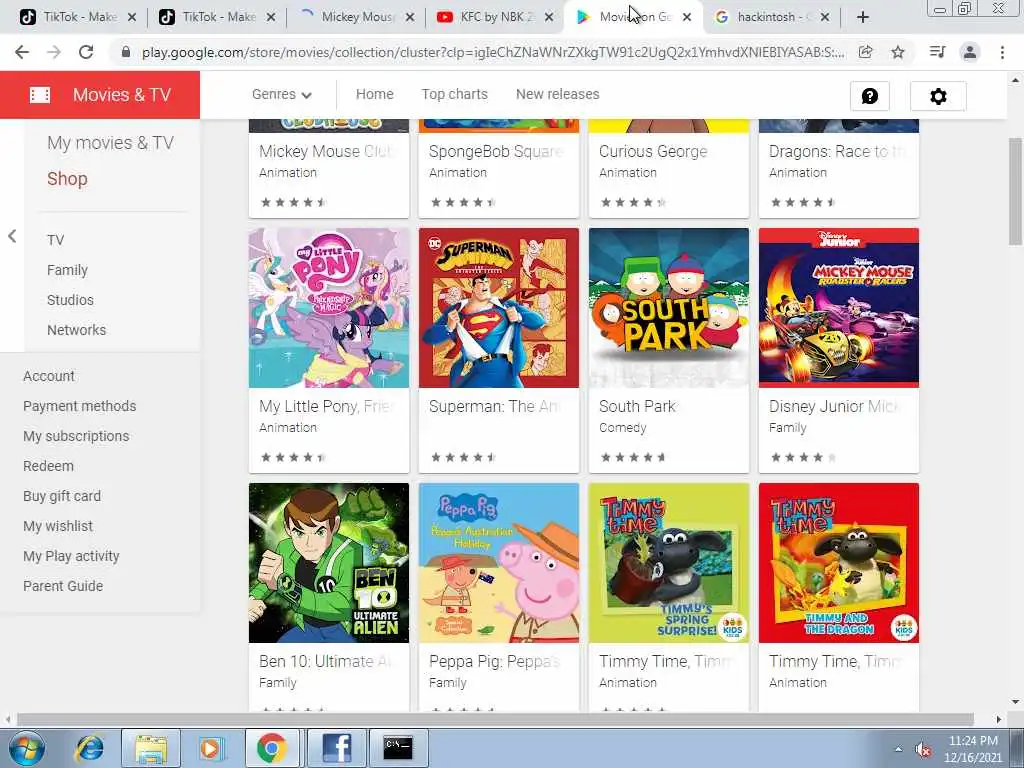Click the browser back arrow
Image resolution: width=1024 pixels, height=768 pixels.
click(x=22, y=52)
